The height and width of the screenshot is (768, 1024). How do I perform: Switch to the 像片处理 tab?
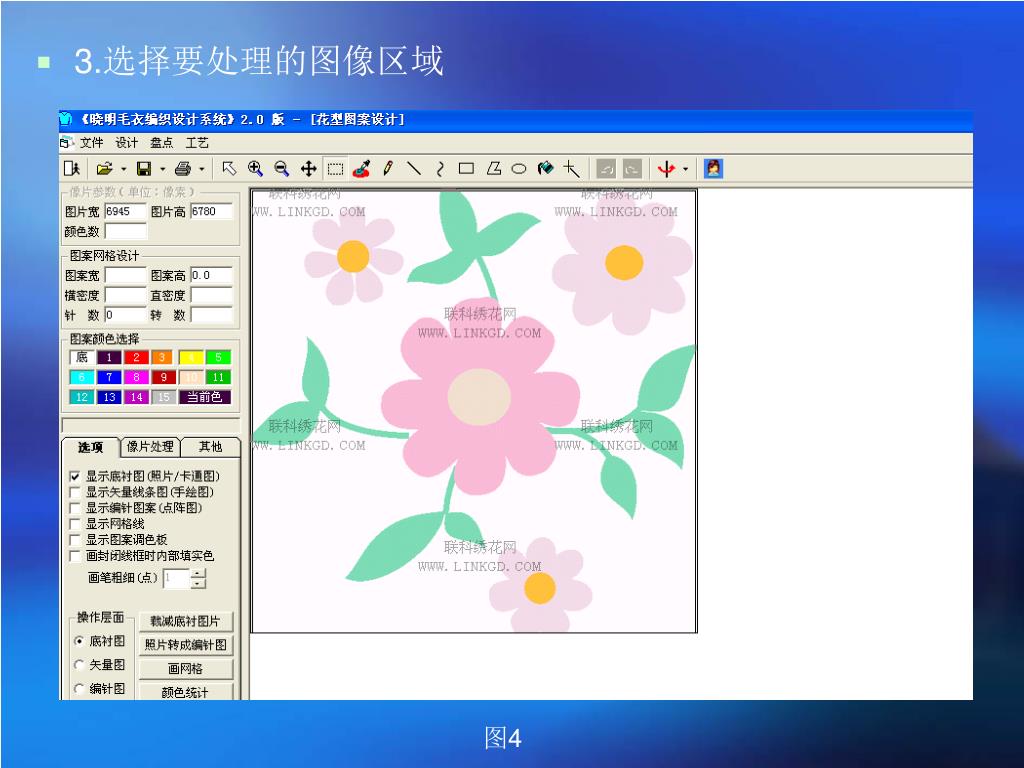pyautogui.click(x=150, y=447)
